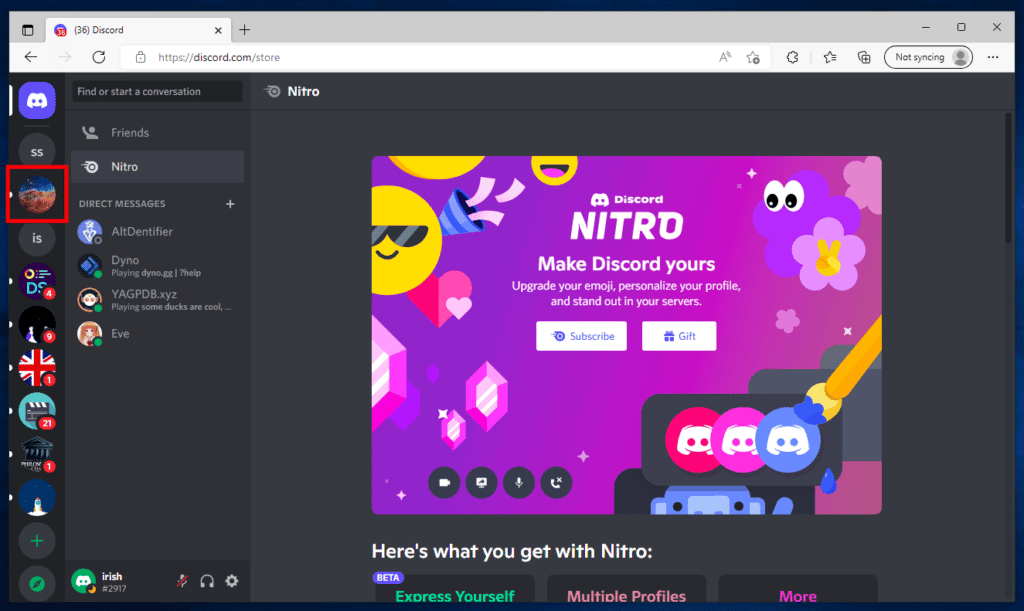Click the Add a Server plus icon
1024x611 pixels.
pos(37,541)
